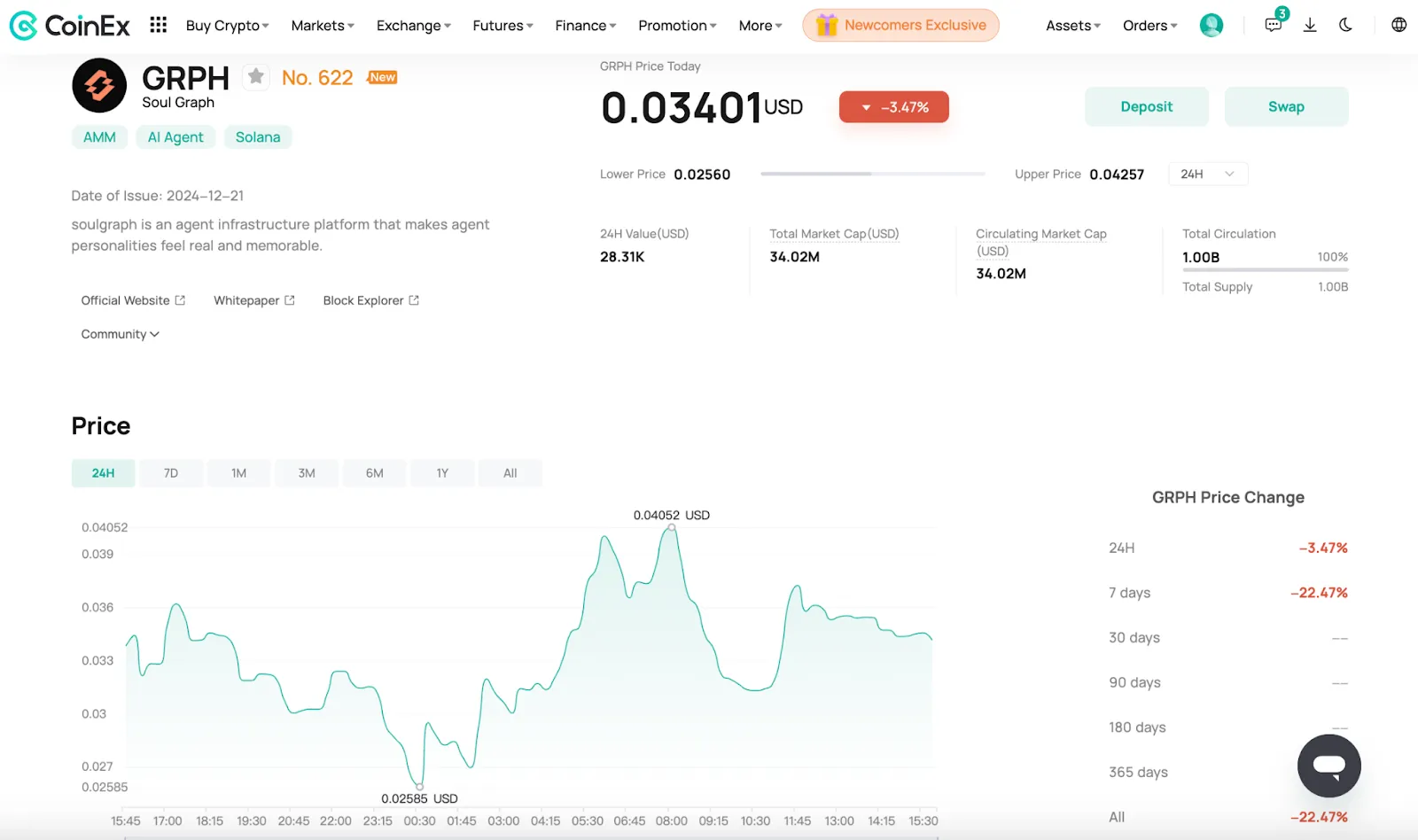Show All time chart range

[x=510, y=473]
